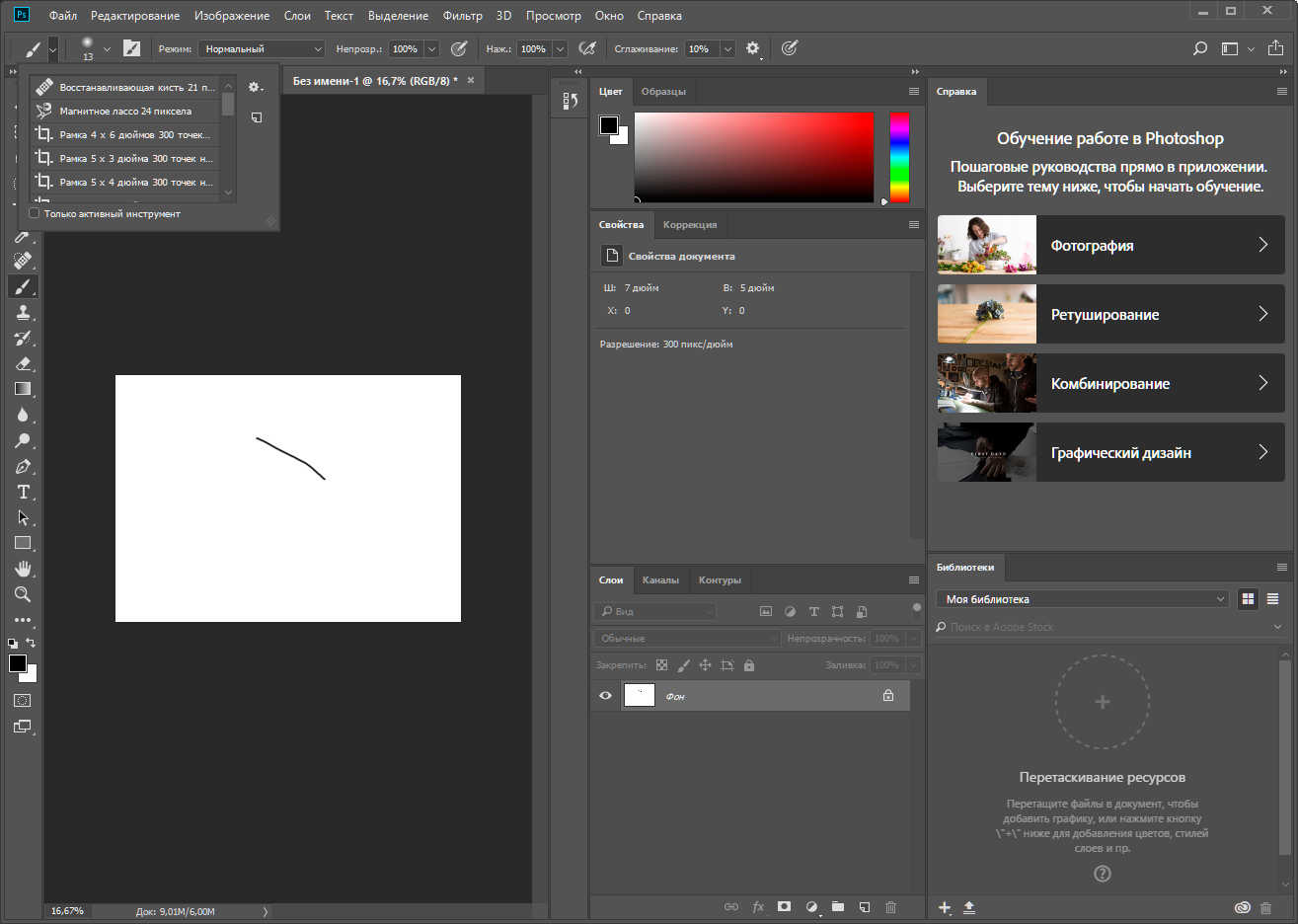The height and width of the screenshot is (924, 1298).
Task: Open the Edit Toolbar three-dots button
Action: (x=23, y=620)
